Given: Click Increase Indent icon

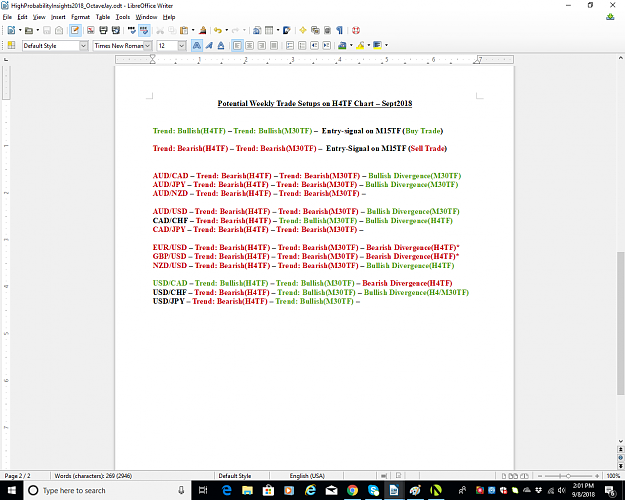Looking at the screenshot, I should click(326, 45).
